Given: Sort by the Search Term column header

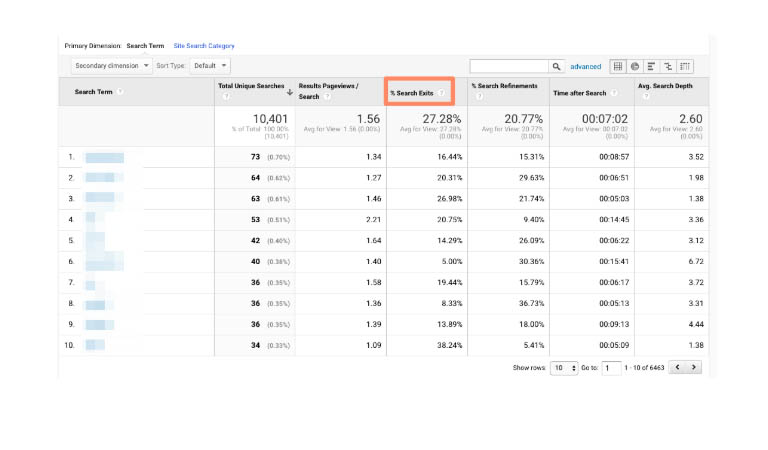Looking at the screenshot, I should 93,92.
